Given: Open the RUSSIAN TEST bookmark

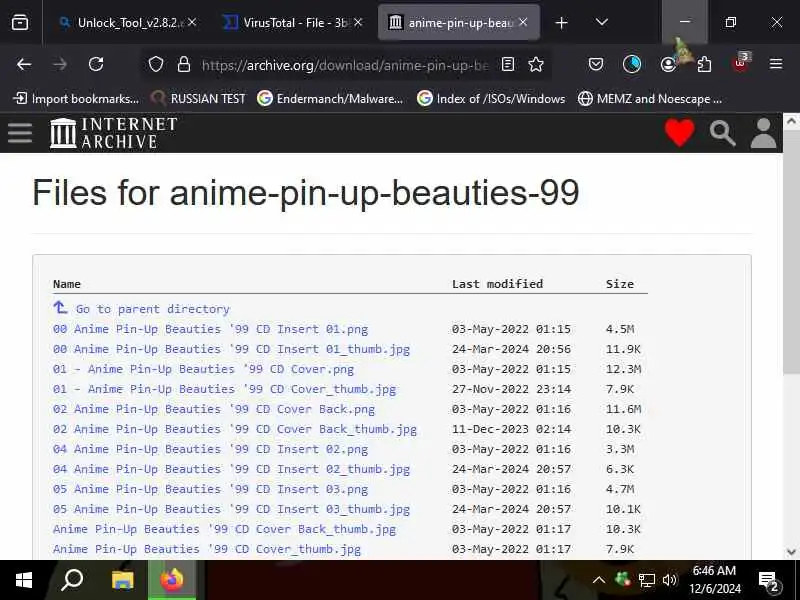Looking at the screenshot, I should 199,98.
